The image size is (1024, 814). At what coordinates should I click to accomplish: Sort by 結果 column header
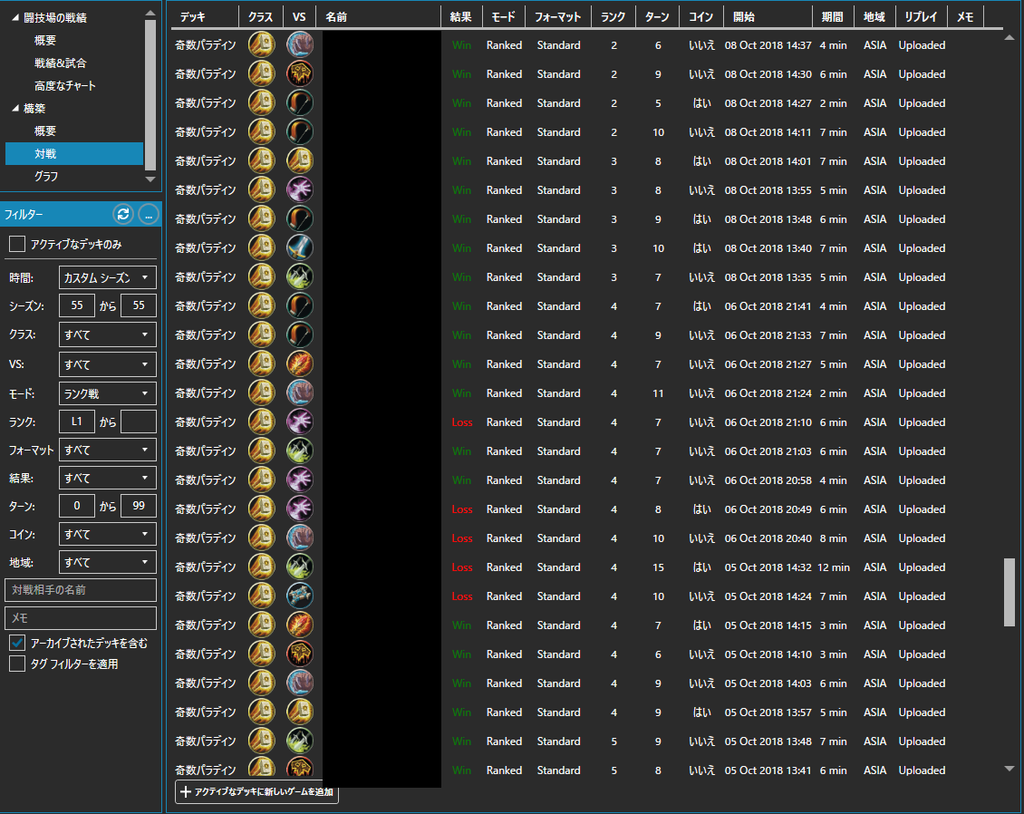pyautogui.click(x=461, y=17)
